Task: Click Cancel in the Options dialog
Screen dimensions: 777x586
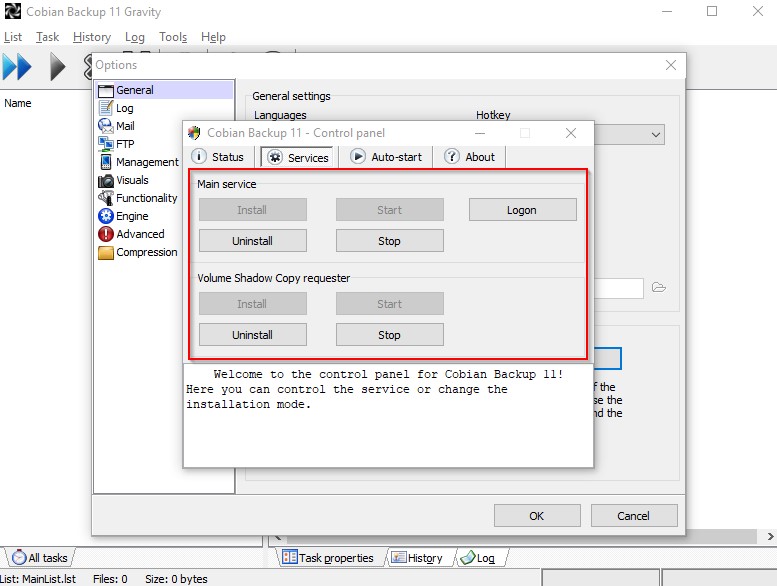Action: [x=633, y=516]
